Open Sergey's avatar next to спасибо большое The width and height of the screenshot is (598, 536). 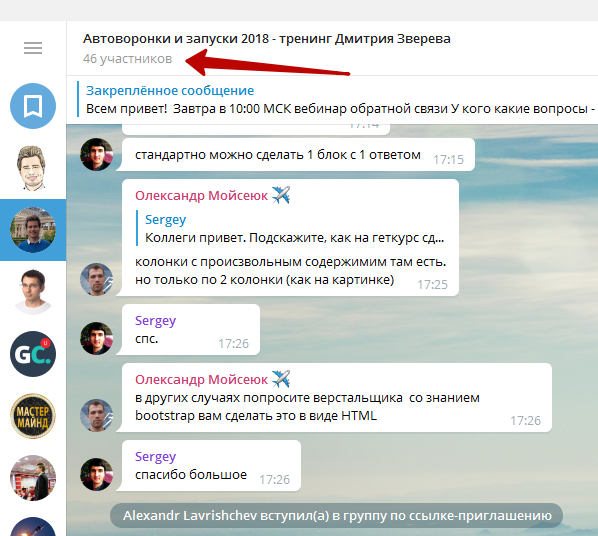click(96, 474)
